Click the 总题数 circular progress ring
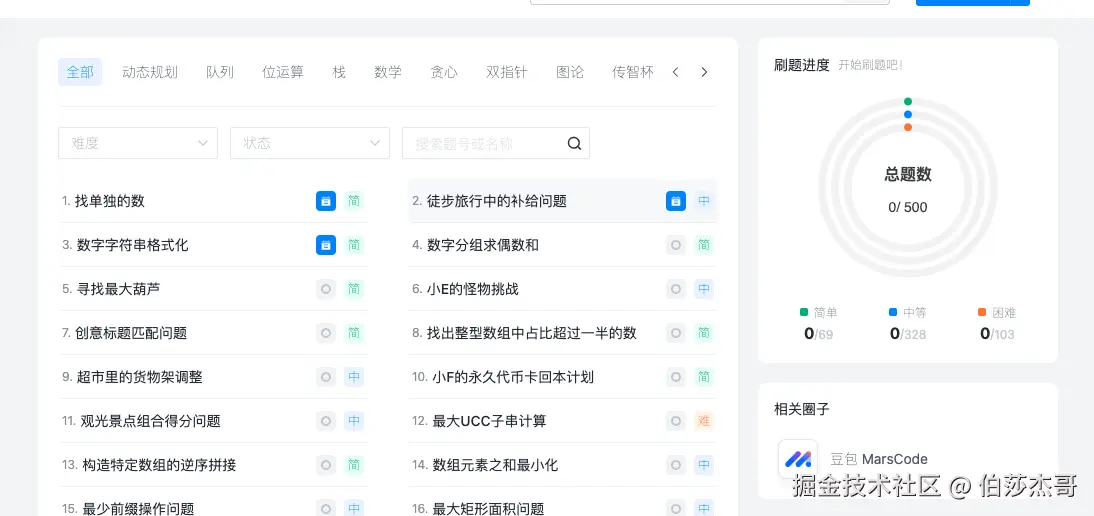The height and width of the screenshot is (516, 1094). pyautogui.click(x=907, y=186)
